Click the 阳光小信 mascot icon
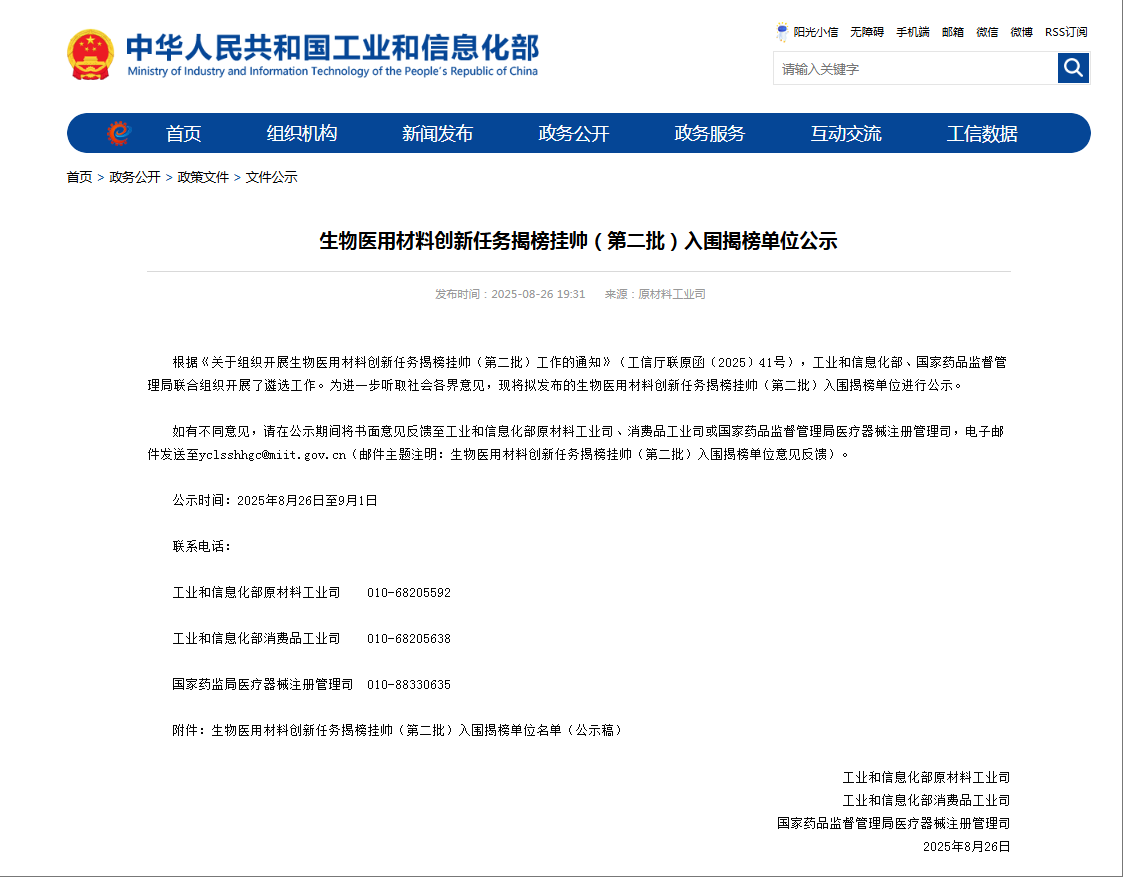 [782, 32]
